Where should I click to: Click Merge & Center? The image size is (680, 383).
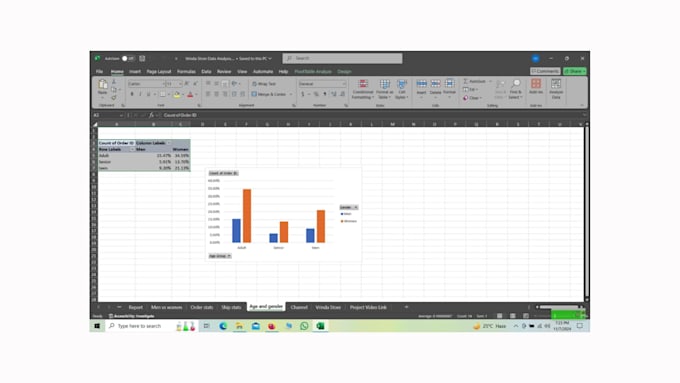tap(269, 94)
